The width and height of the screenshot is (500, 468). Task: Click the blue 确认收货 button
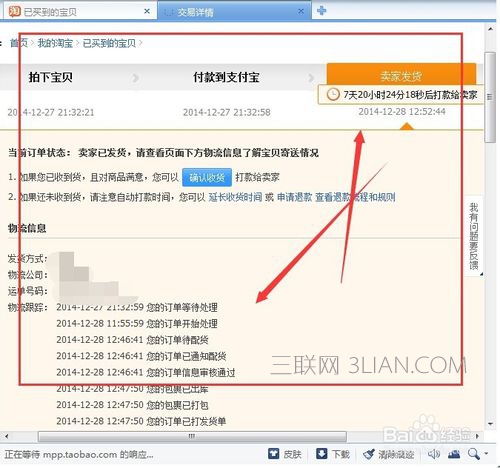pyautogui.click(x=207, y=177)
